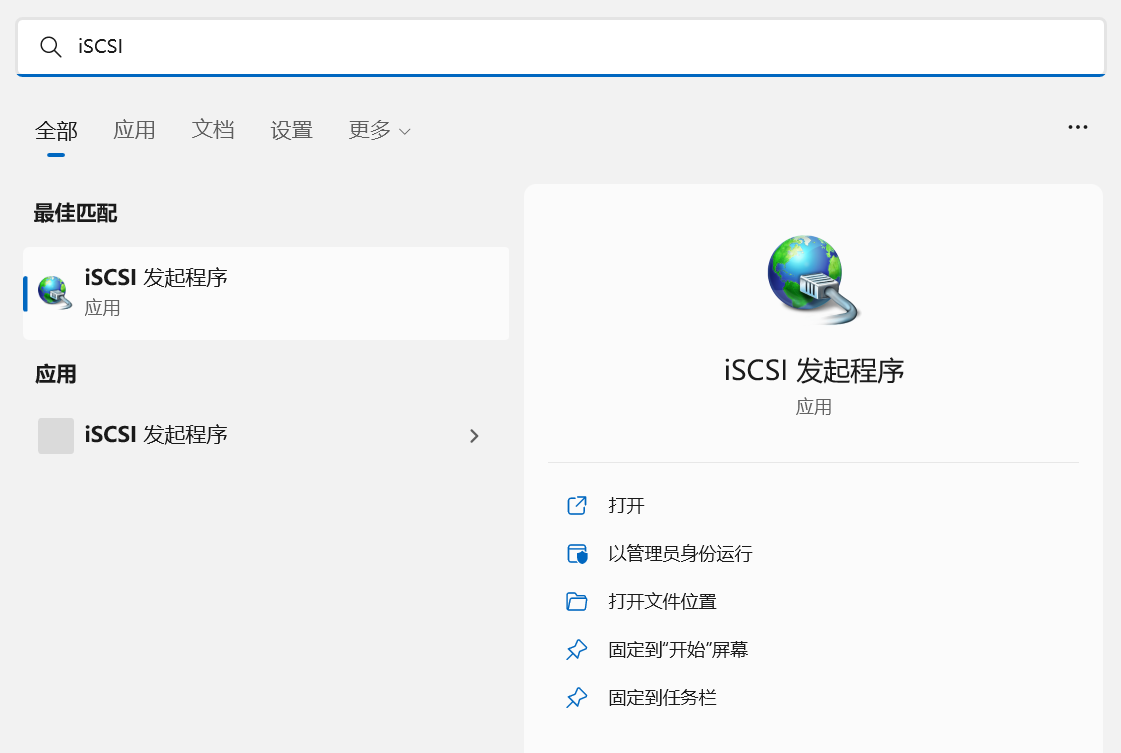Switch to the 应用 tab
The image size is (1121, 753).
click(134, 130)
